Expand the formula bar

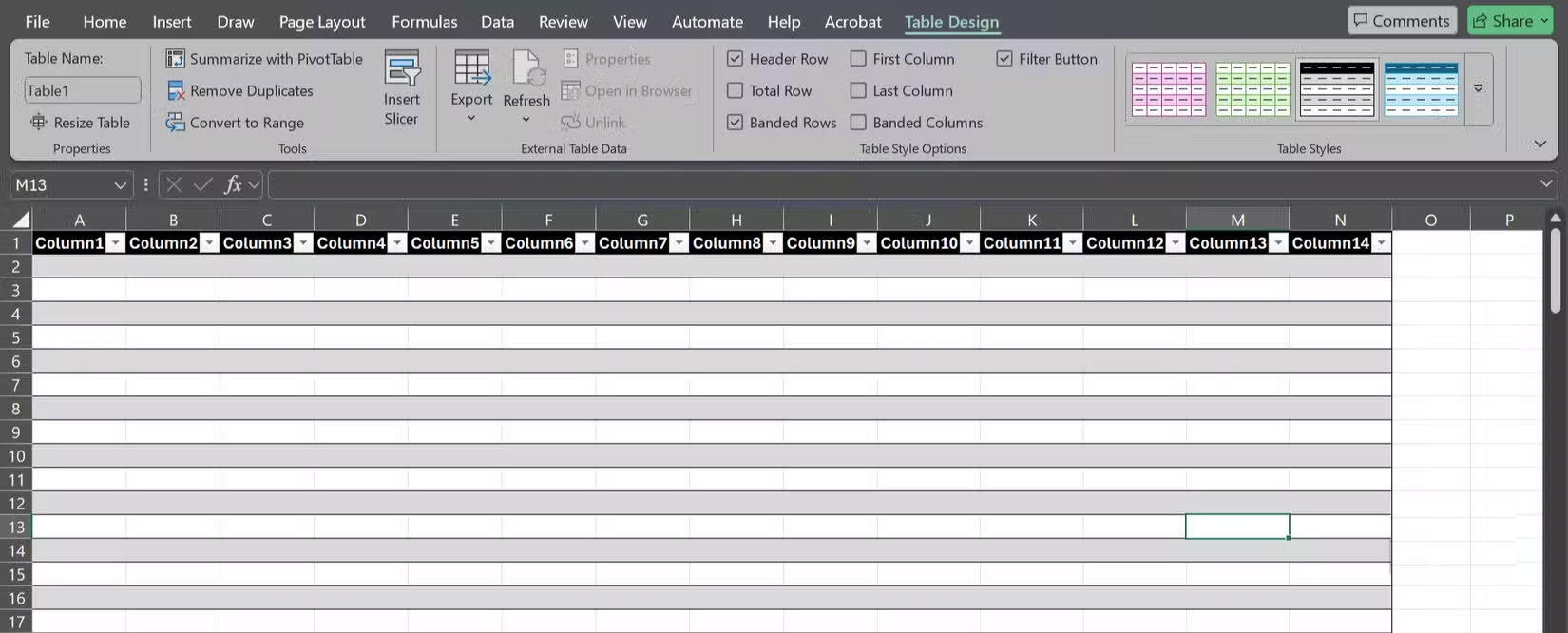(1546, 183)
